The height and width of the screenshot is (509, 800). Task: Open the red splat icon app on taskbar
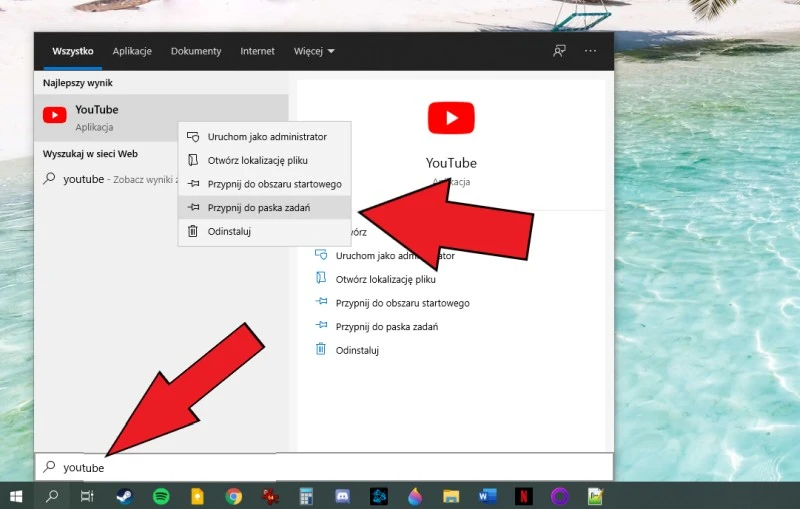[270, 496]
